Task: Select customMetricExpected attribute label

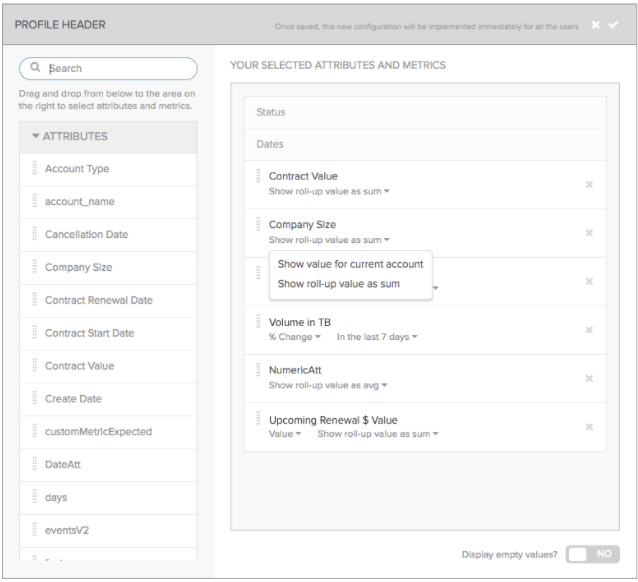Action: (98, 431)
